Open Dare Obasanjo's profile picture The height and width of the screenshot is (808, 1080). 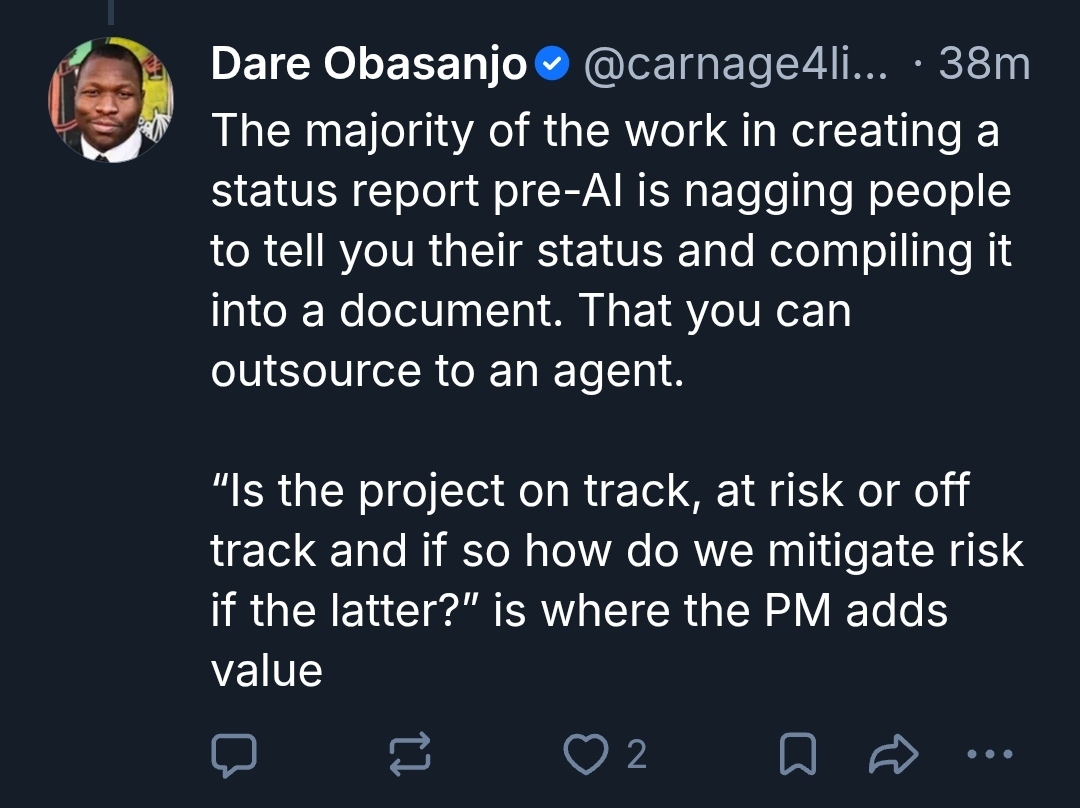(113, 97)
